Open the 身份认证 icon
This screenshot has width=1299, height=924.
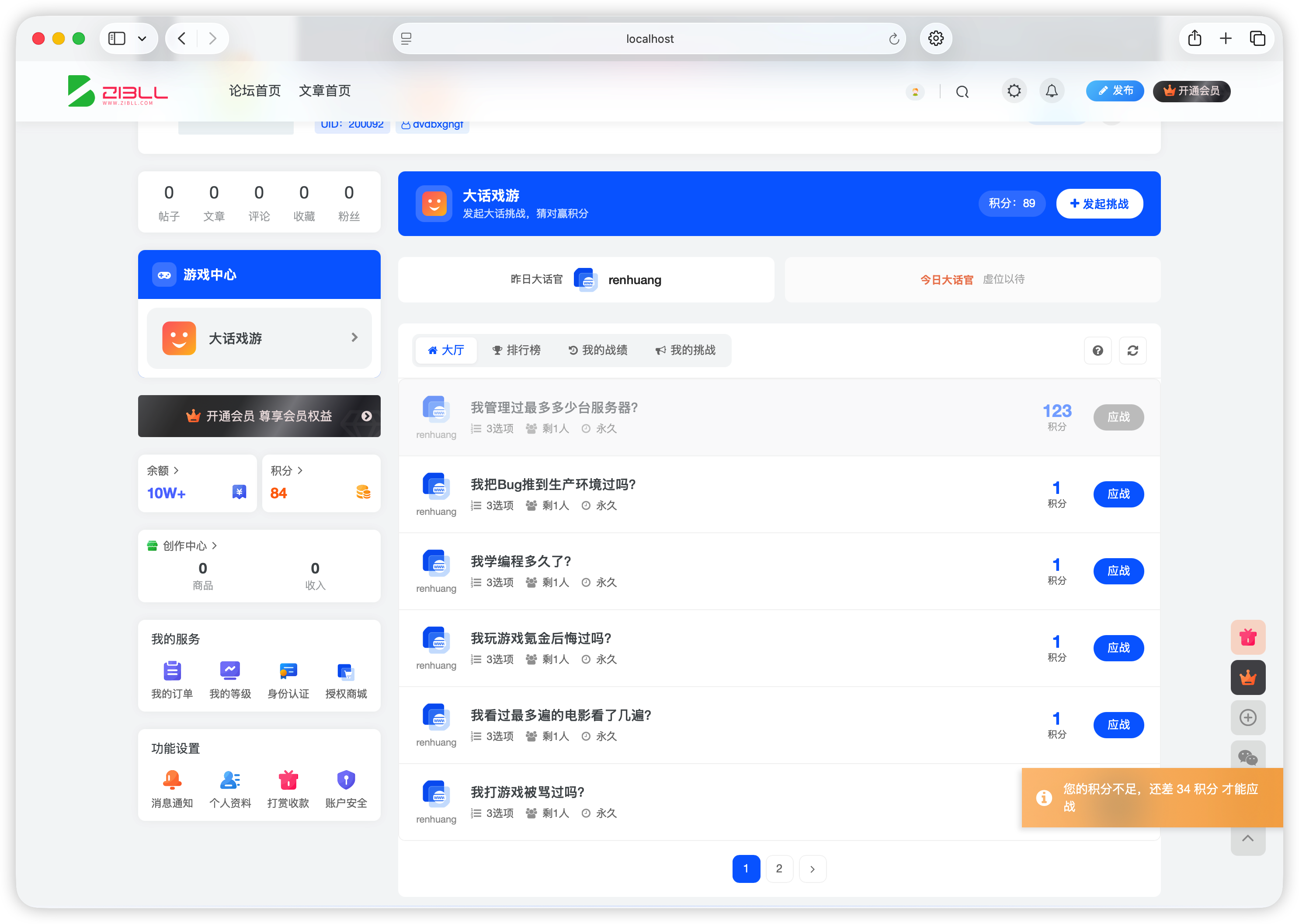(x=288, y=672)
